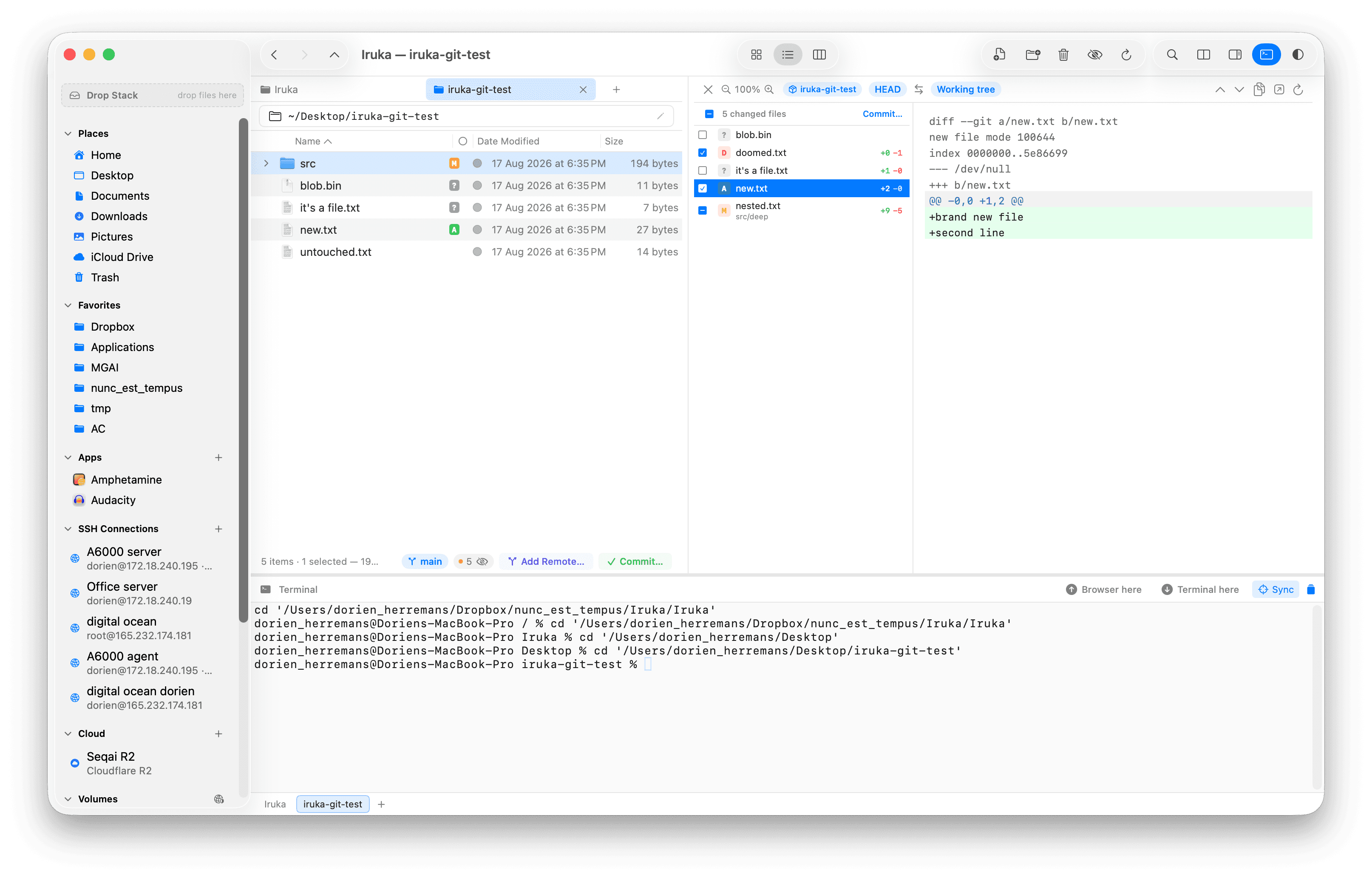The image size is (1372, 878).
Task: Go forward in folder history
Action: (304, 55)
